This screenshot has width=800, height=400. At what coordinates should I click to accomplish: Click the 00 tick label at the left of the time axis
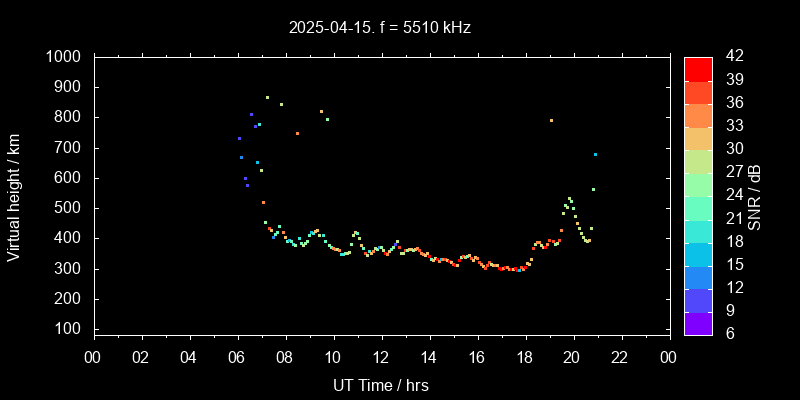93,358
